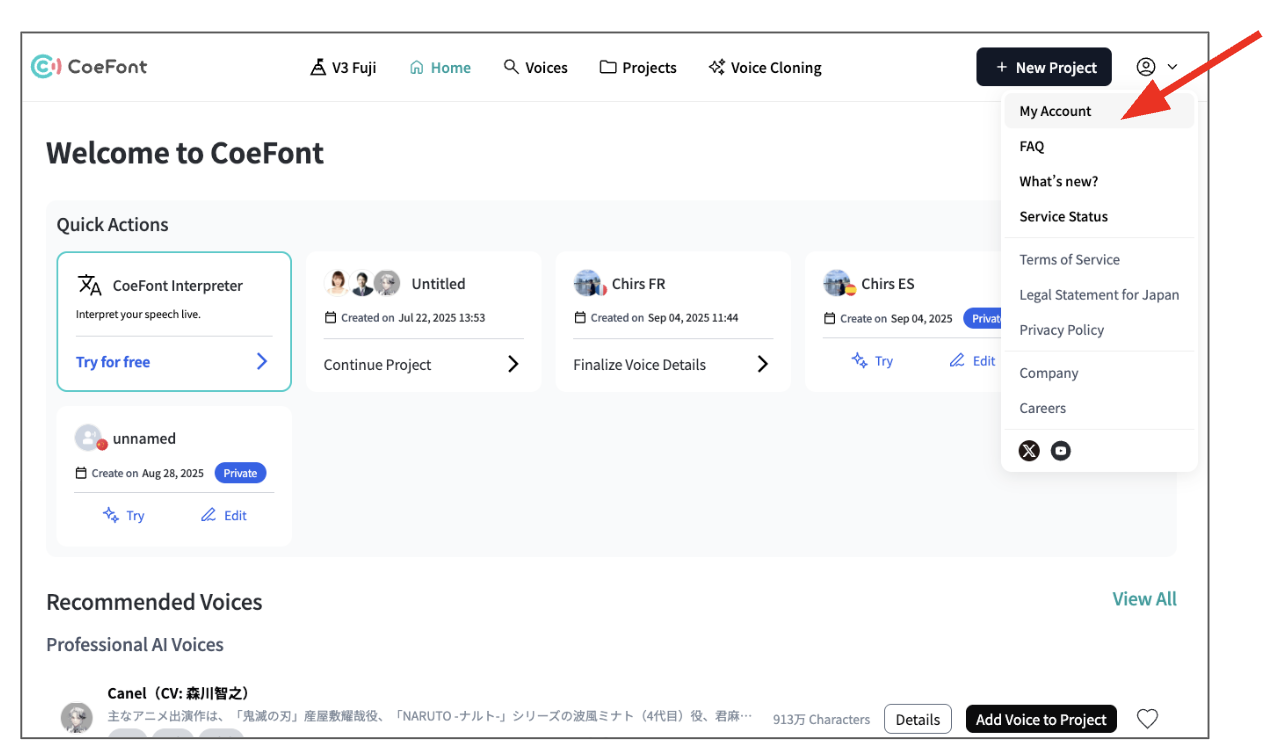
Task: Go to the Home tab
Action: (x=440, y=68)
